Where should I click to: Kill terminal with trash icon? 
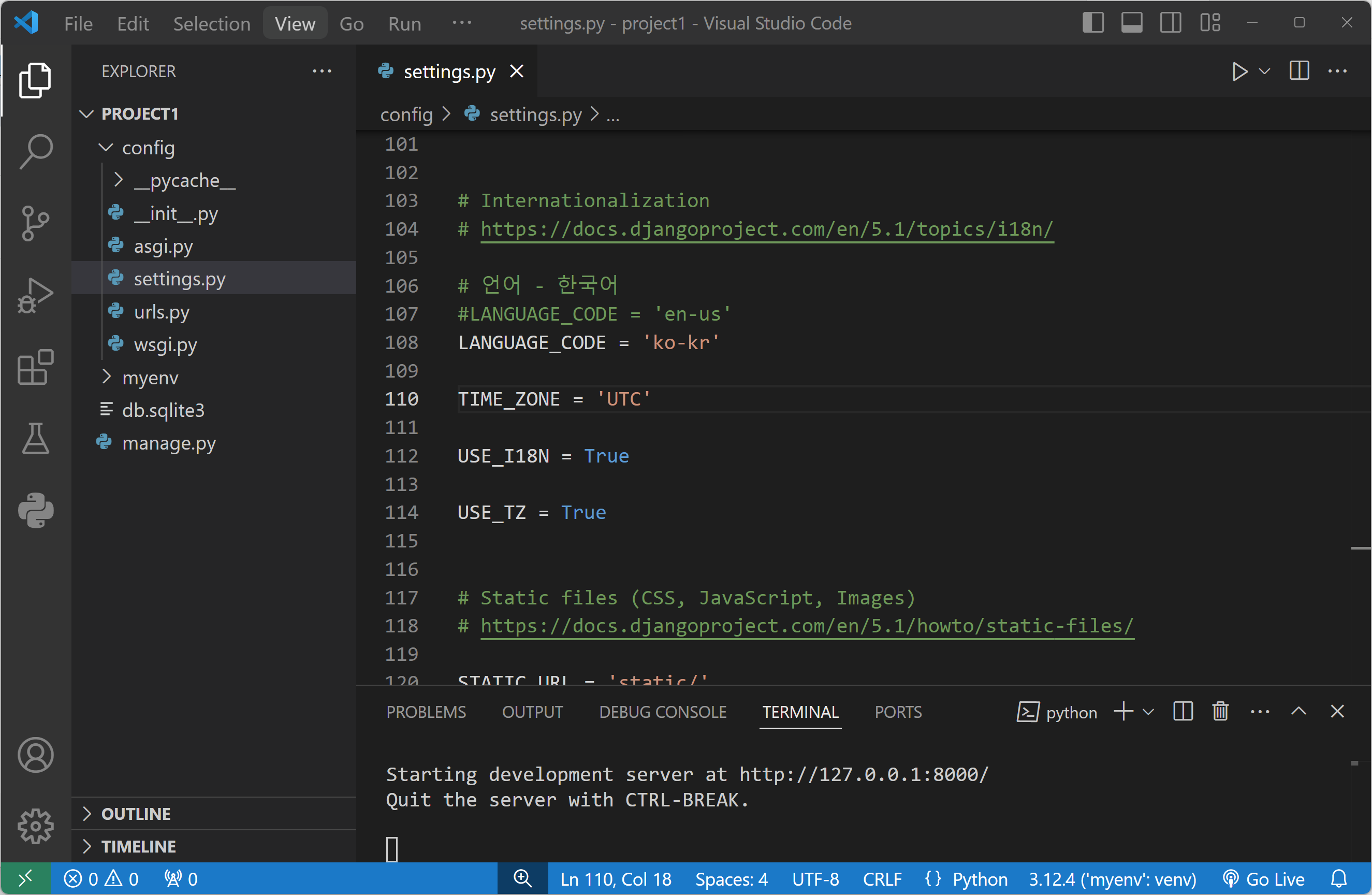(x=1220, y=712)
